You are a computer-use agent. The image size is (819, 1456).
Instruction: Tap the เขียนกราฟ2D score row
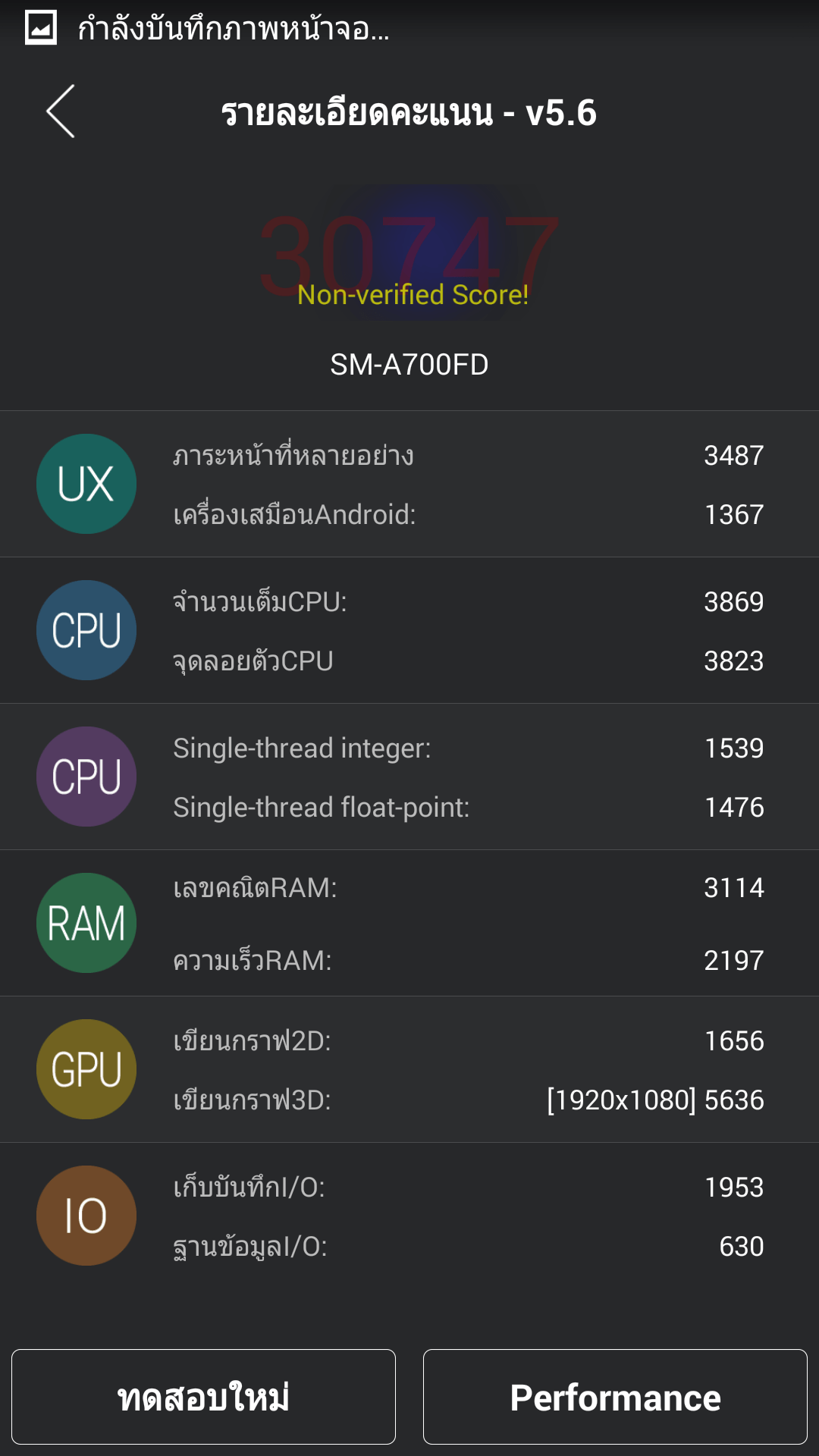pos(468,1041)
